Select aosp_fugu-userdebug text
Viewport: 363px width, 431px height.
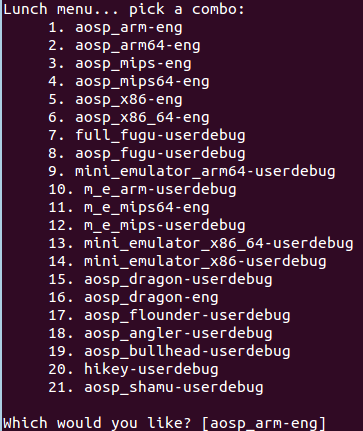160,154
